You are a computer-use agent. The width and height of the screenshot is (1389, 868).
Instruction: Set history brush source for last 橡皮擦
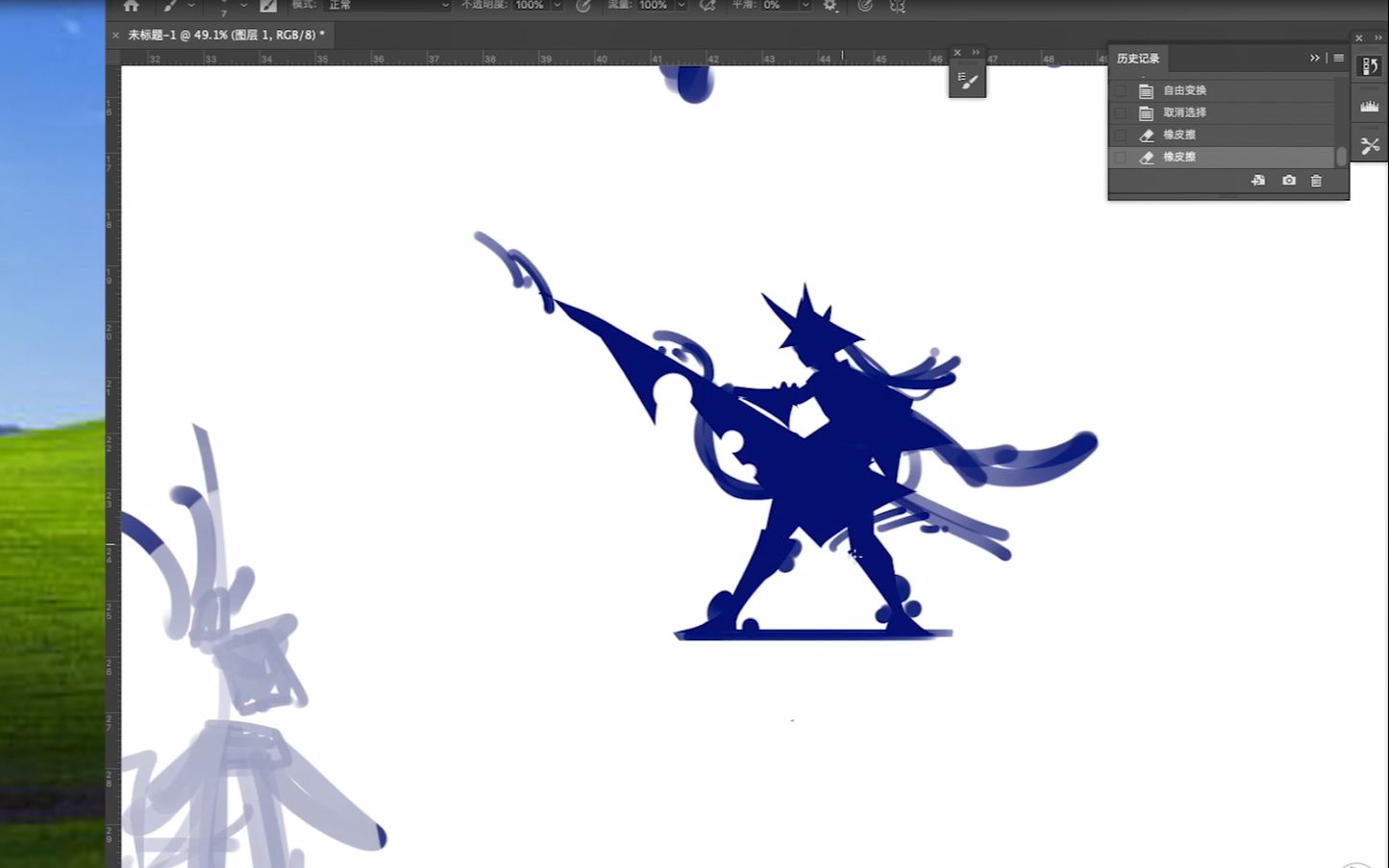tap(1121, 157)
